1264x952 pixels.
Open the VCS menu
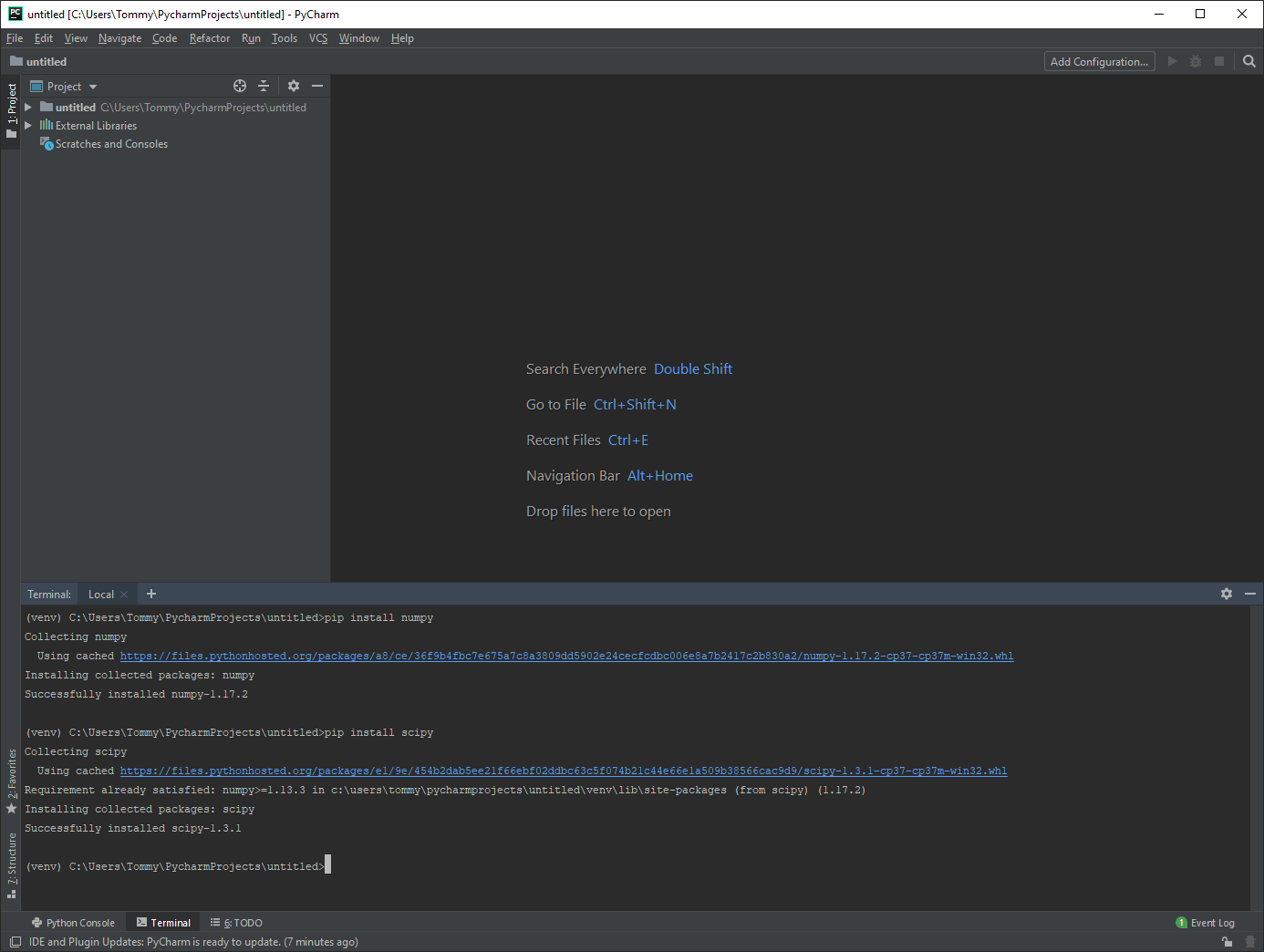coord(317,38)
